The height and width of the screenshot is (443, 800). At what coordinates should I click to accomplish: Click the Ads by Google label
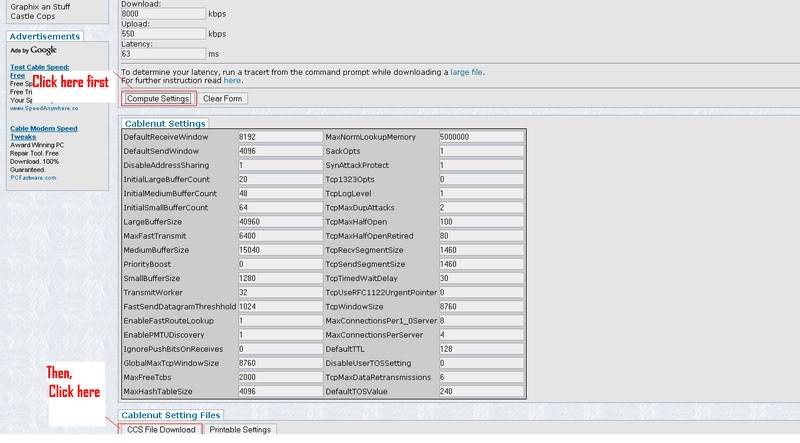(x=33, y=49)
